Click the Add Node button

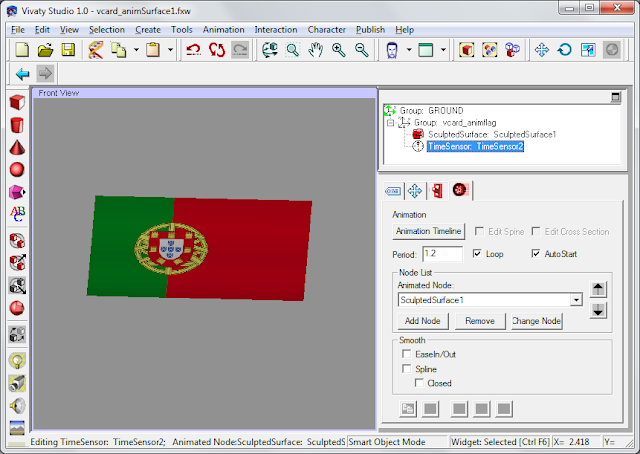[422, 321]
